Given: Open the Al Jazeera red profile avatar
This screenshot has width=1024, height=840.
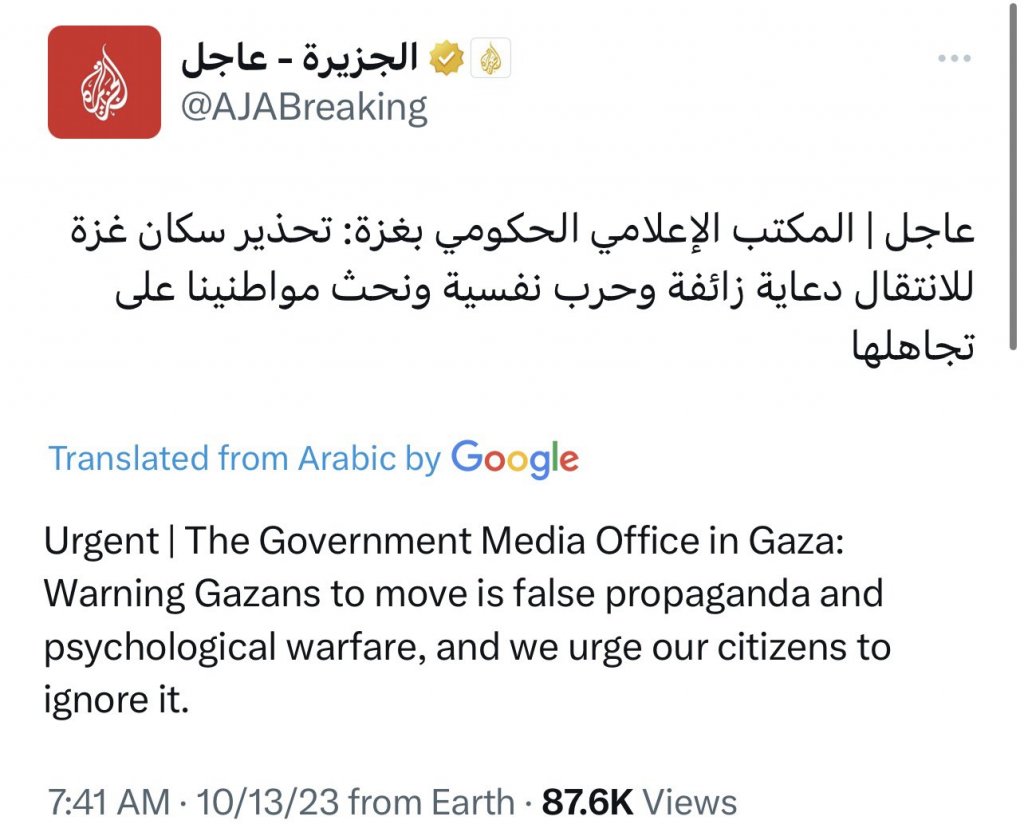Looking at the screenshot, I should 104,82.
